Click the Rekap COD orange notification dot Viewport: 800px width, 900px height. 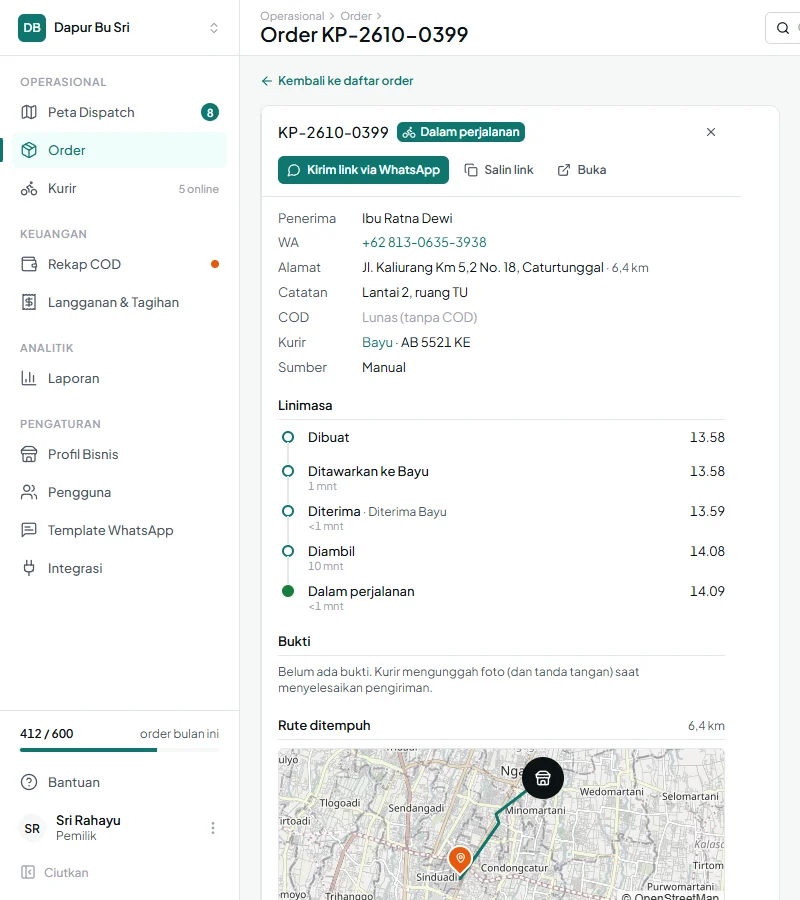coord(215,264)
